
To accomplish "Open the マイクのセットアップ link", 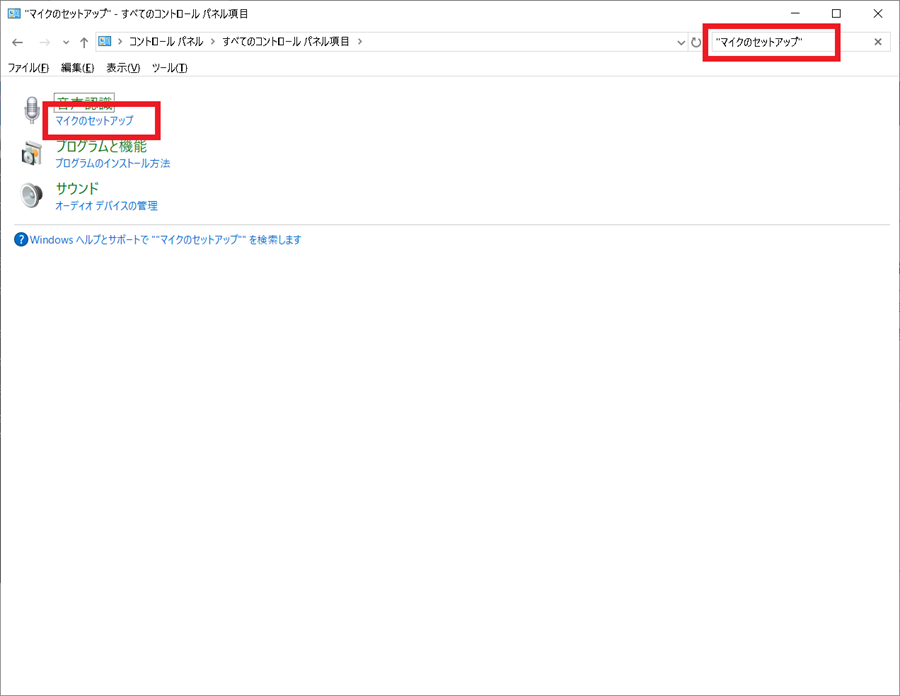I will point(94,121).
